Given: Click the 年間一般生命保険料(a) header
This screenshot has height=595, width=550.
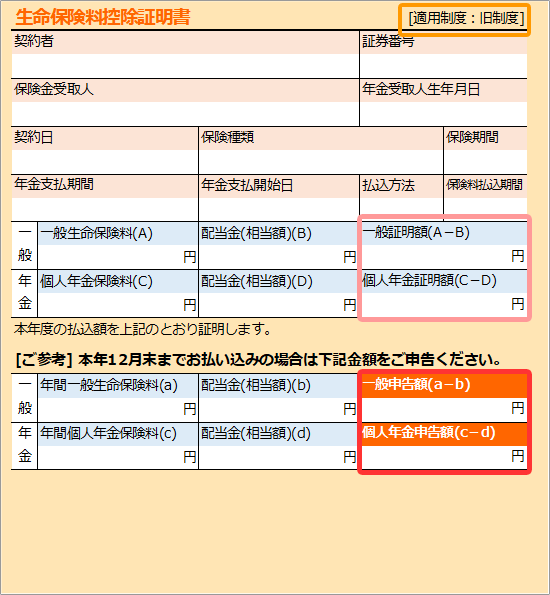Looking at the screenshot, I should [x=109, y=385].
